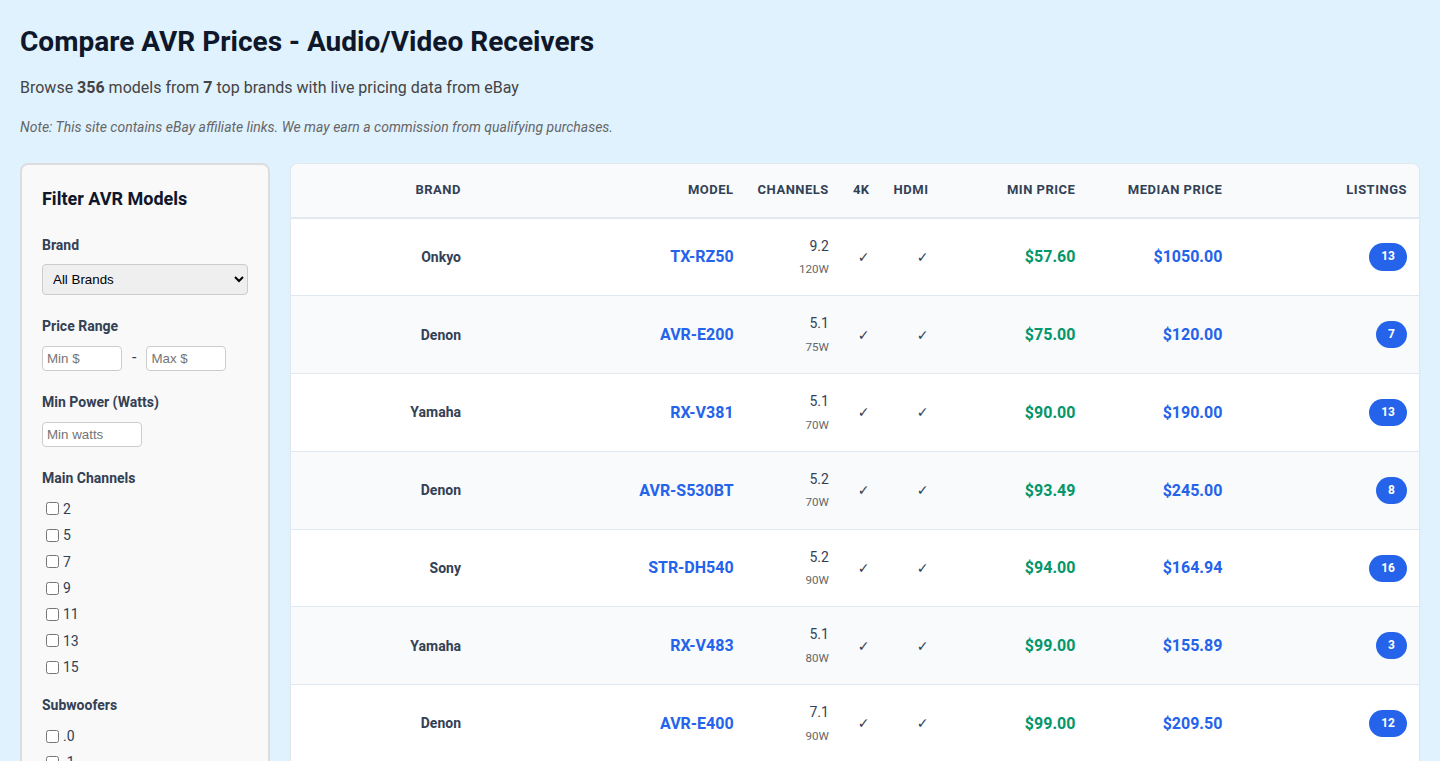Viewport: 1440px width, 761px height.
Task: Click the 4K checkmark for AVR-E200
Action: pos(863,335)
